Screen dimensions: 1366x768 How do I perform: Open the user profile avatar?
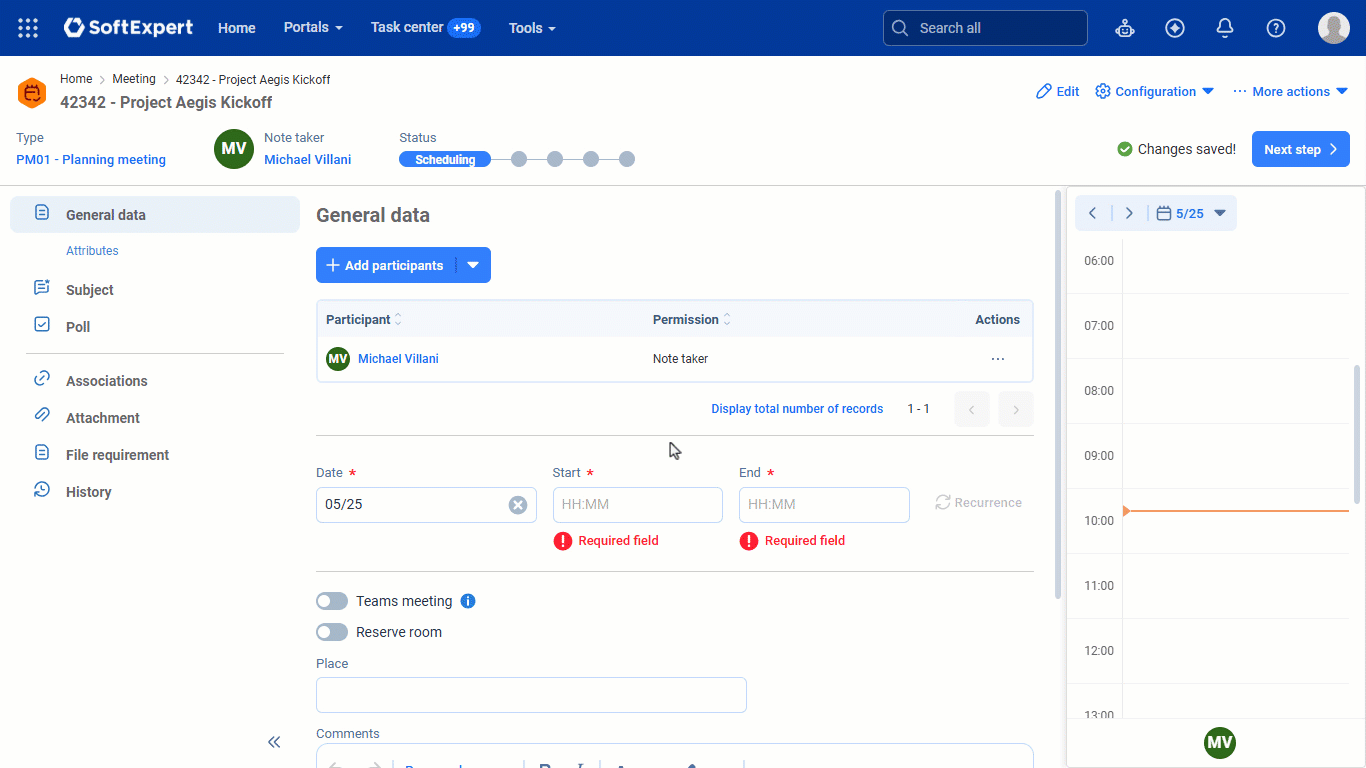pyautogui.click(x=1334, y=28)
